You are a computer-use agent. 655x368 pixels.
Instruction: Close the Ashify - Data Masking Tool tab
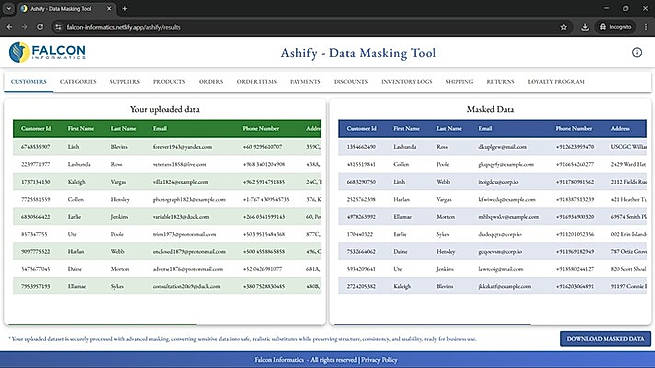coord(109,8)
